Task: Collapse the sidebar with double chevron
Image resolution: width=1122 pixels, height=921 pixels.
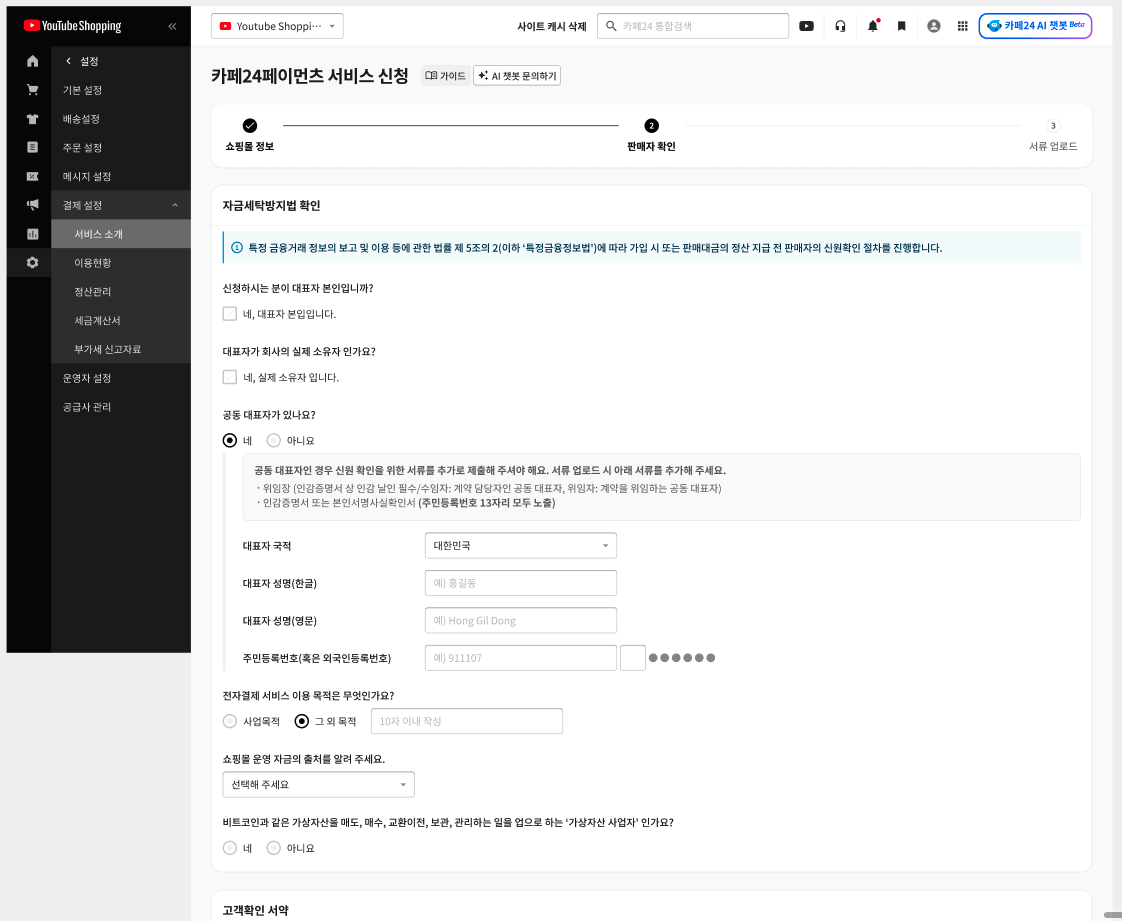Action: pyautogui.click(x=172, y=26)
